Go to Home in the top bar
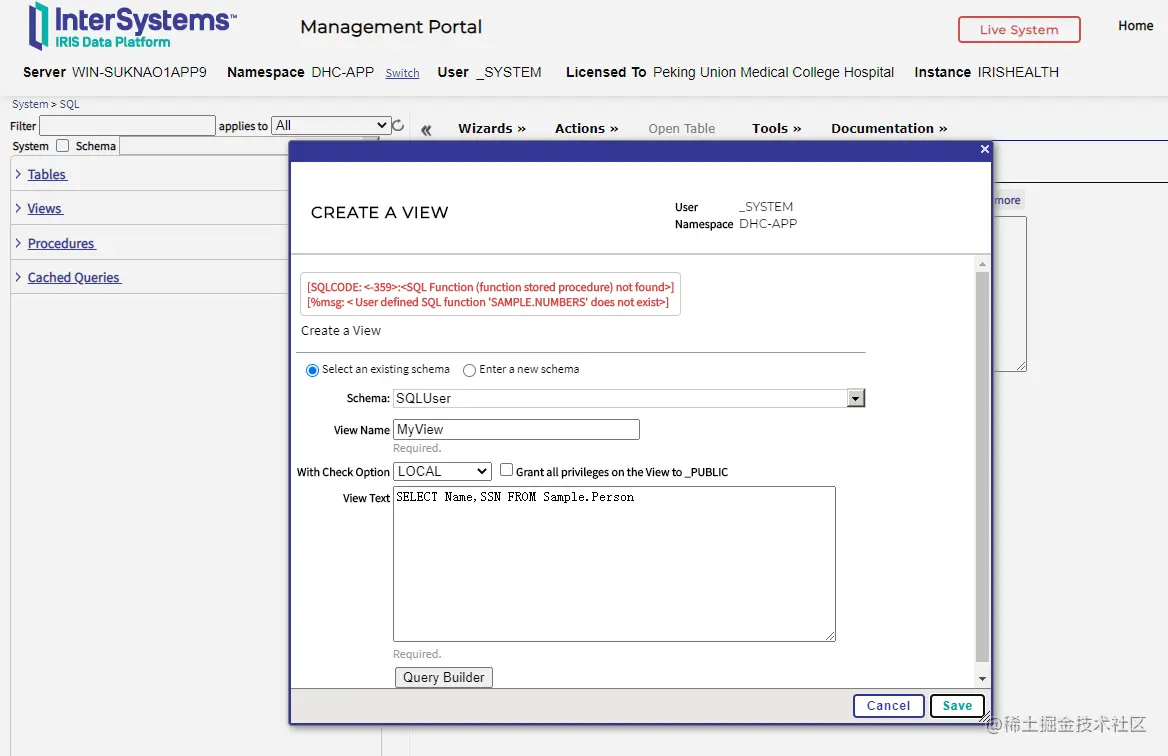1168x756 pixels. click(1135, 26)
